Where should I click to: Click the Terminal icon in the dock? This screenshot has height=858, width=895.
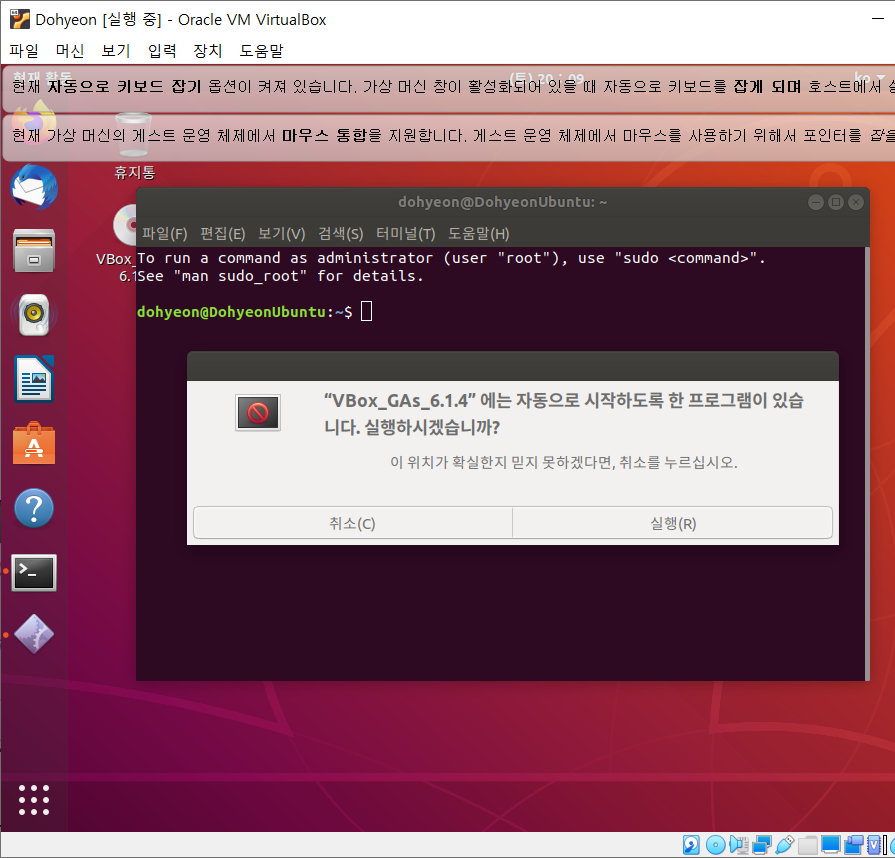tap(34, 573)
